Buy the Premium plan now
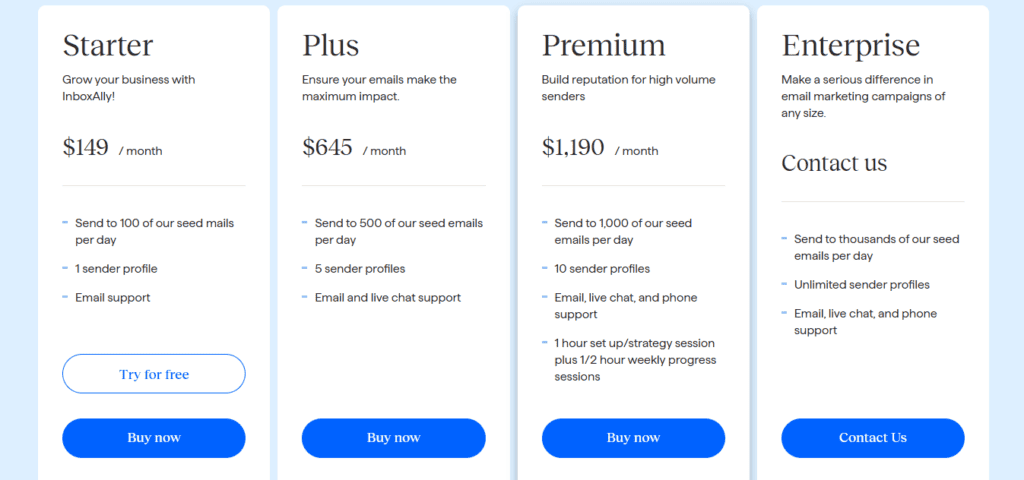The image size is (1024, 480). coord(633,438)
